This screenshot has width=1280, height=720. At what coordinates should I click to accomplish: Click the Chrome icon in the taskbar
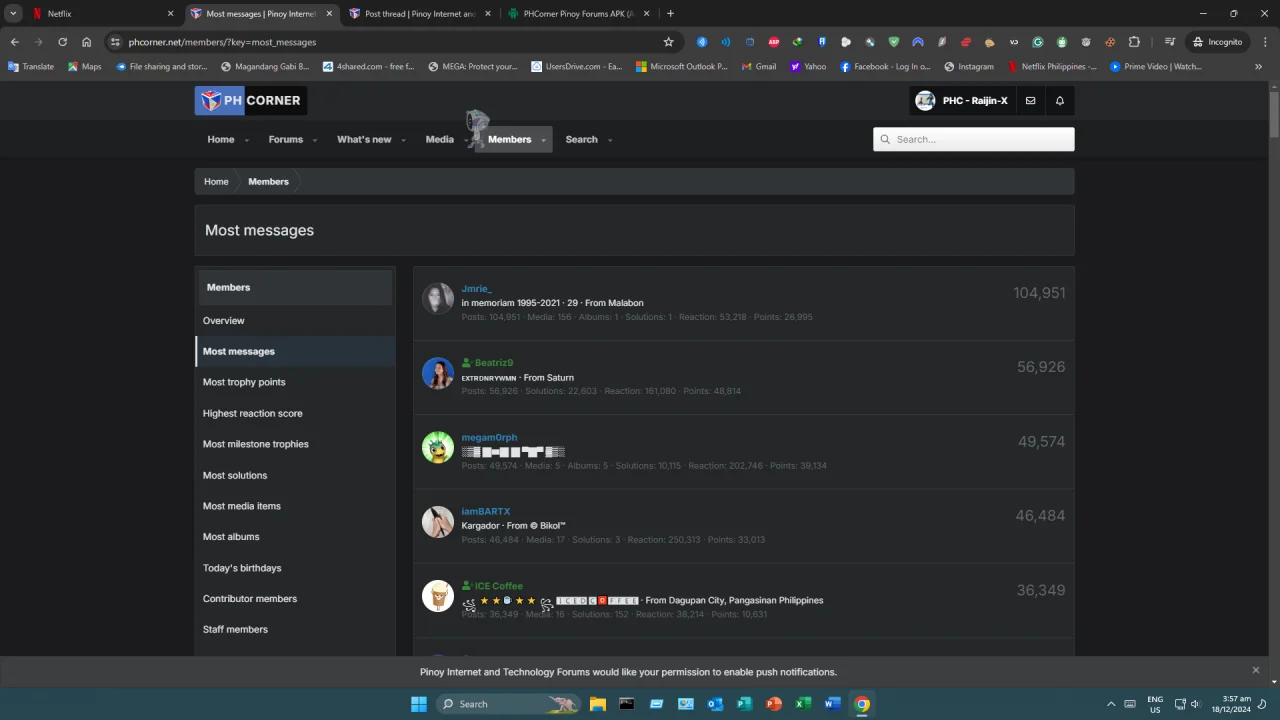(x=862, y=704)
